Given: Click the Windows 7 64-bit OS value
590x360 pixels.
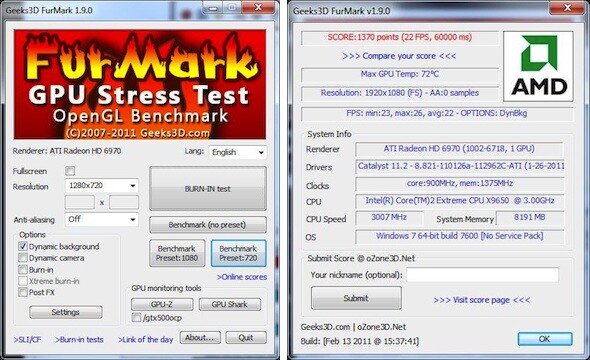Looking at the screenshot, I should point(460,236).
